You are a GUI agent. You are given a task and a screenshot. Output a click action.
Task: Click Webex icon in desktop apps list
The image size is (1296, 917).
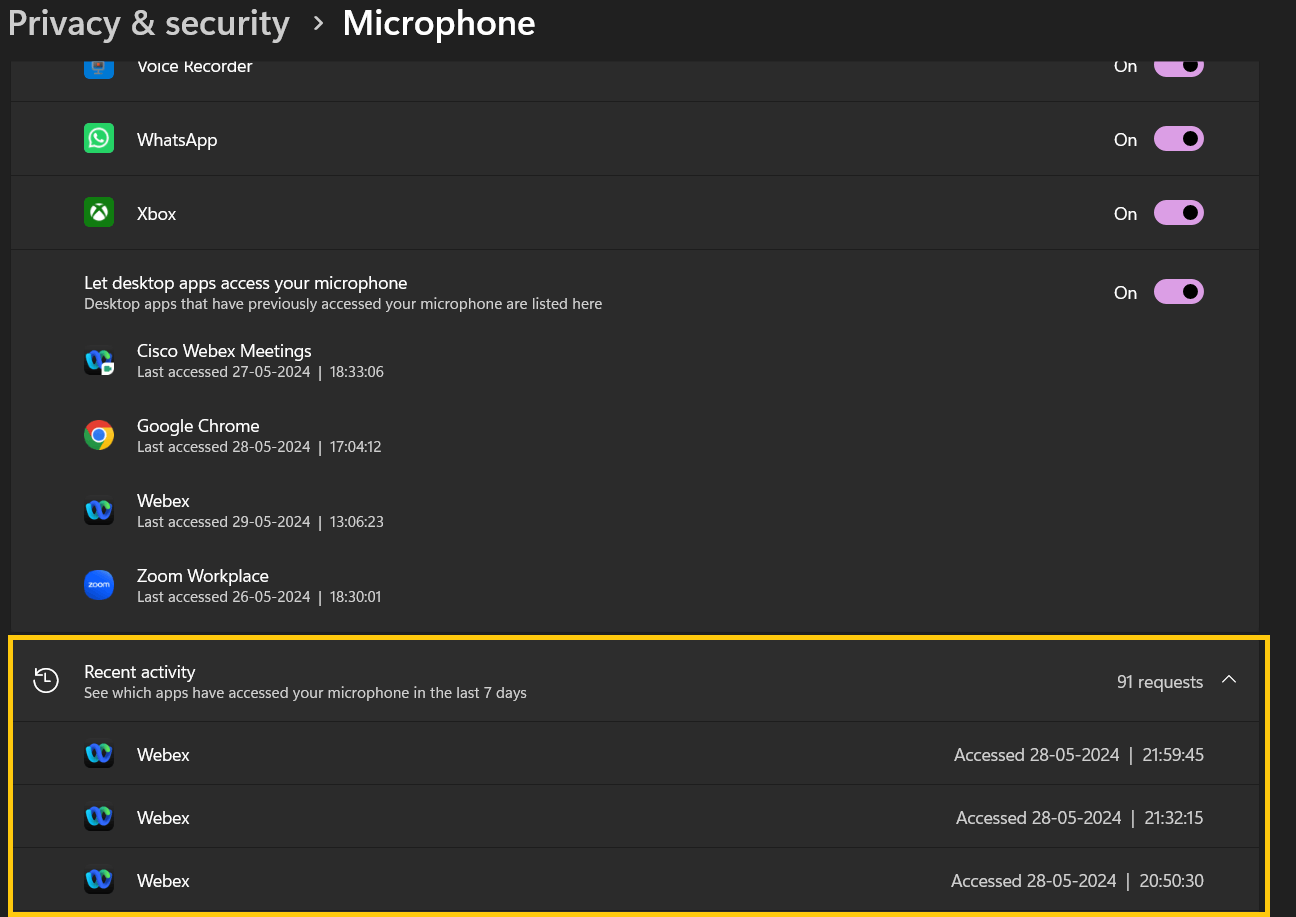click(x=99, y=510)
